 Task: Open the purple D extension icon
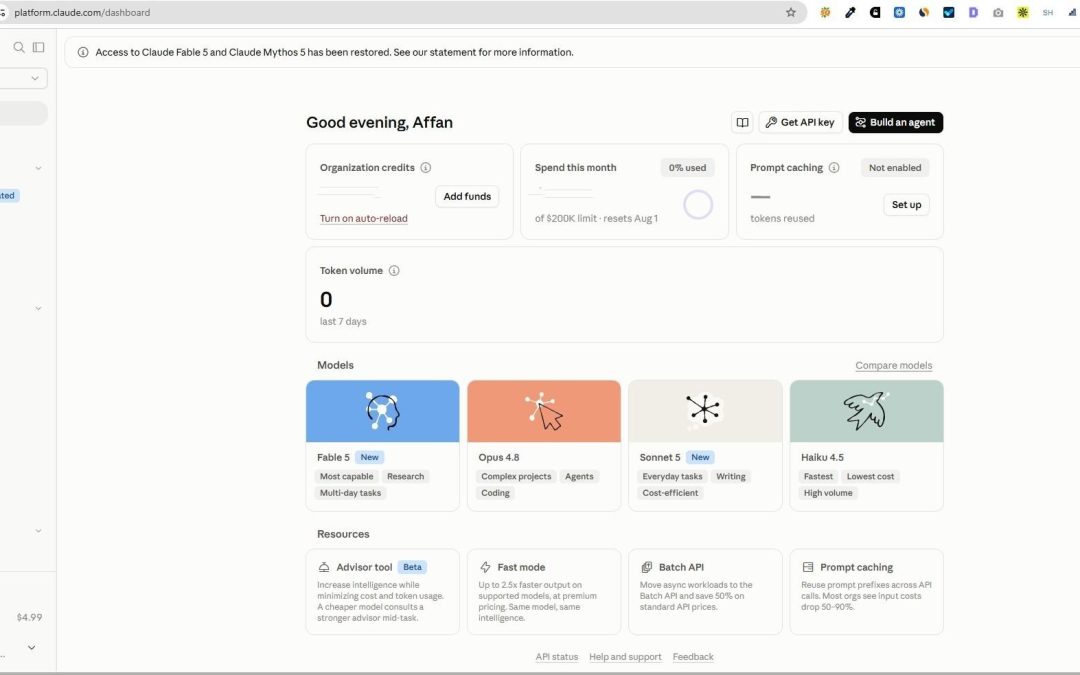(973, 12)
